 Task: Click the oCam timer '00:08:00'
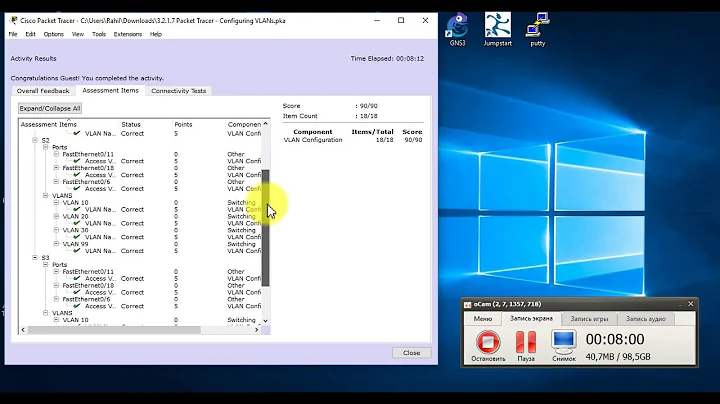tap(615, 339)
